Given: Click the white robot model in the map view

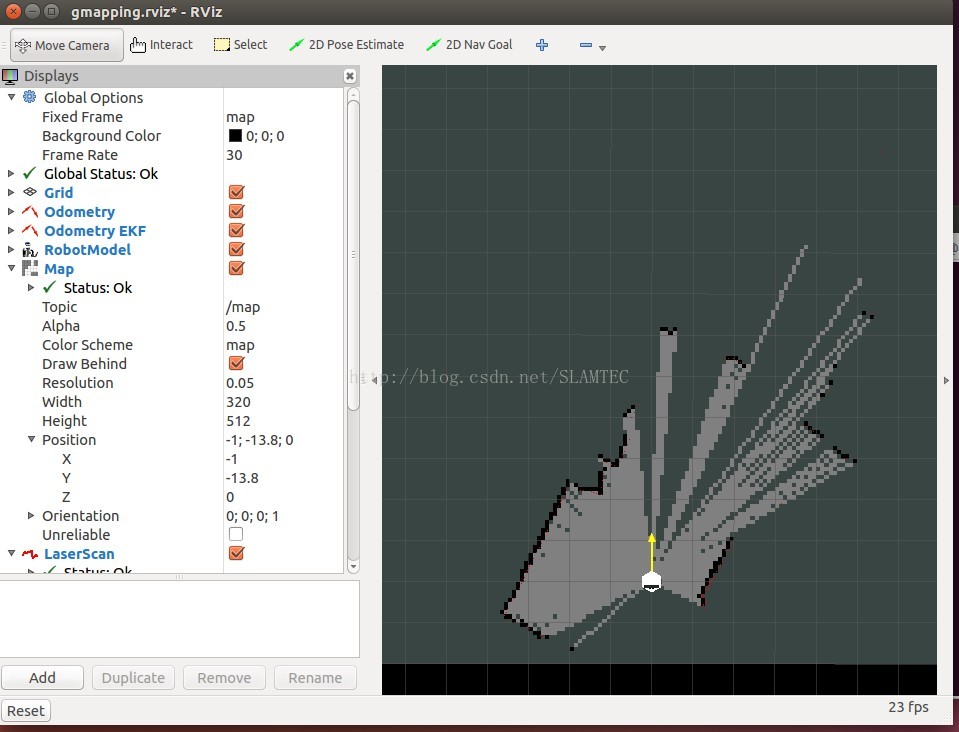Looking at the screenshot, I should pyautogui.click(x=651, y=581).
